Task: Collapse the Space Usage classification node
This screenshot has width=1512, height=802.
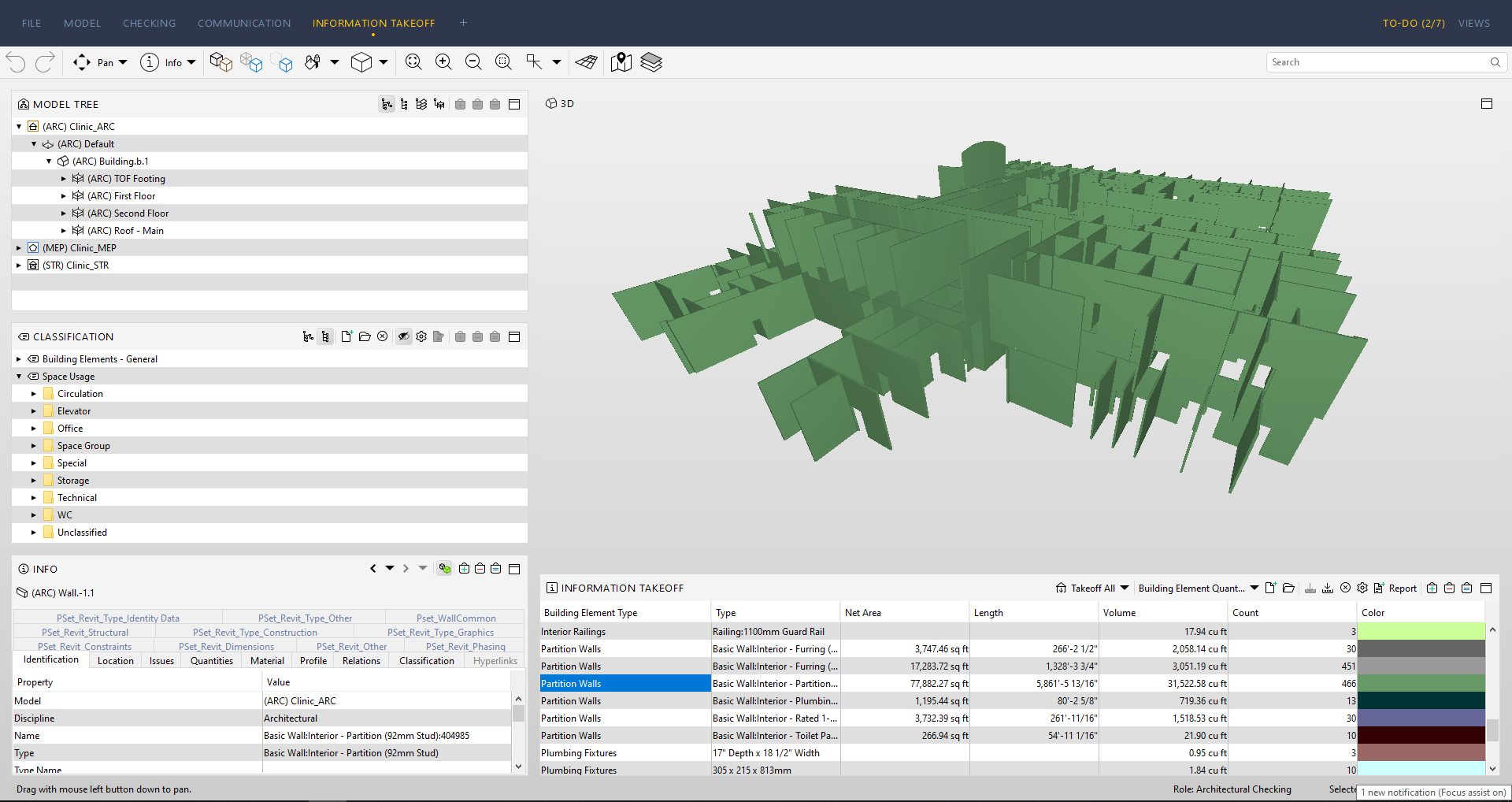Action: [x=19, y=377]
